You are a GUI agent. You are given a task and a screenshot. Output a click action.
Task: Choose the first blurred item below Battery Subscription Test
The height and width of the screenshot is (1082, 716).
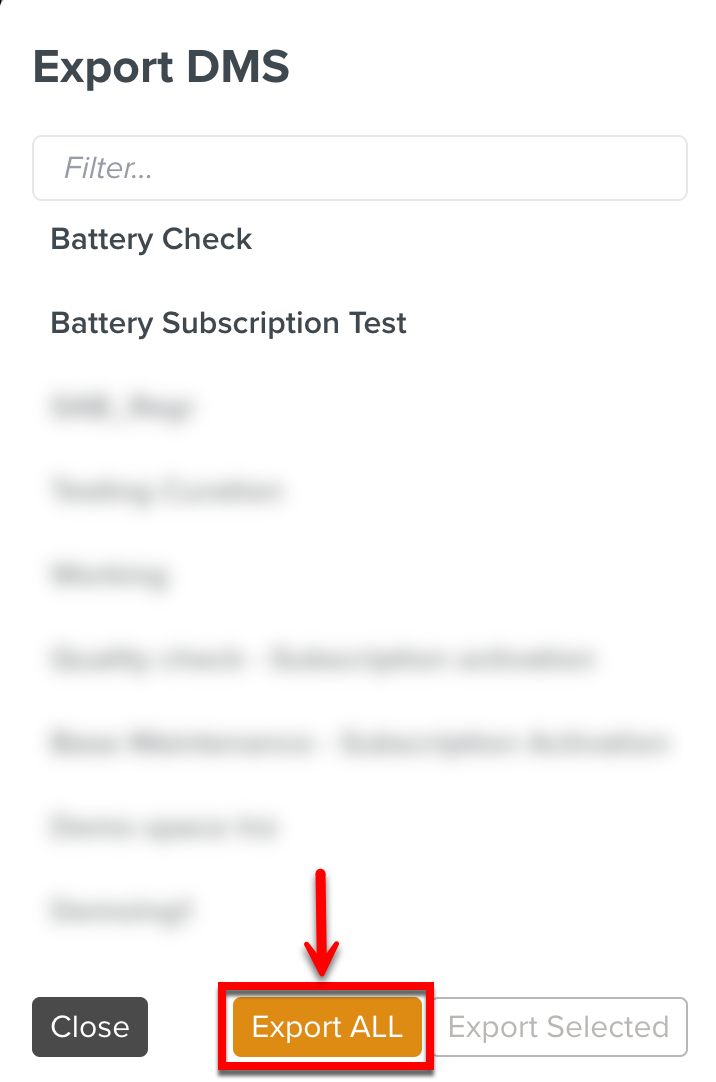tap(121, 408)
